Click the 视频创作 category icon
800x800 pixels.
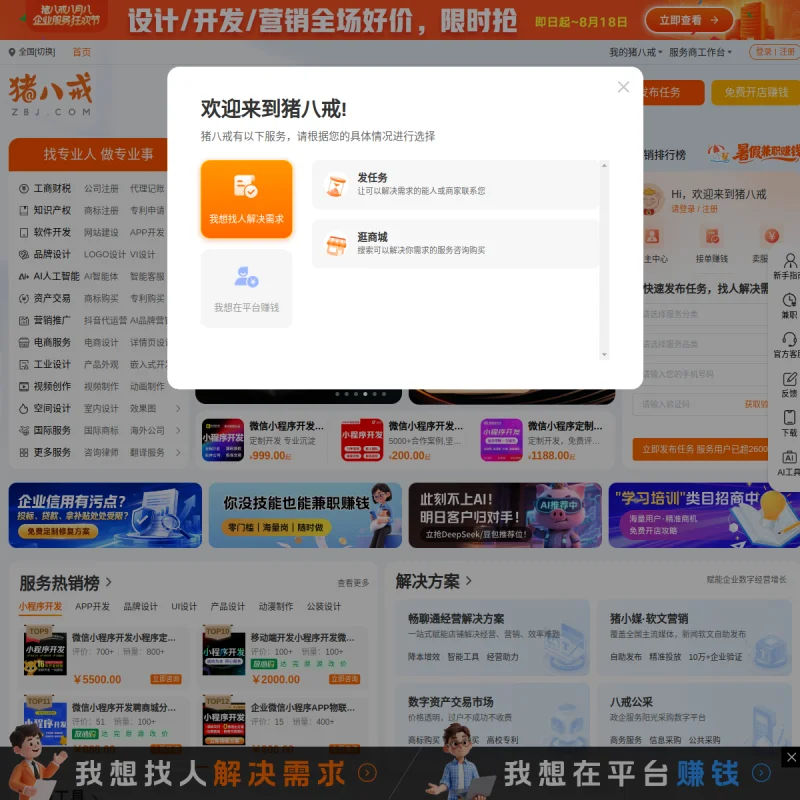click(x=23, y=386)
